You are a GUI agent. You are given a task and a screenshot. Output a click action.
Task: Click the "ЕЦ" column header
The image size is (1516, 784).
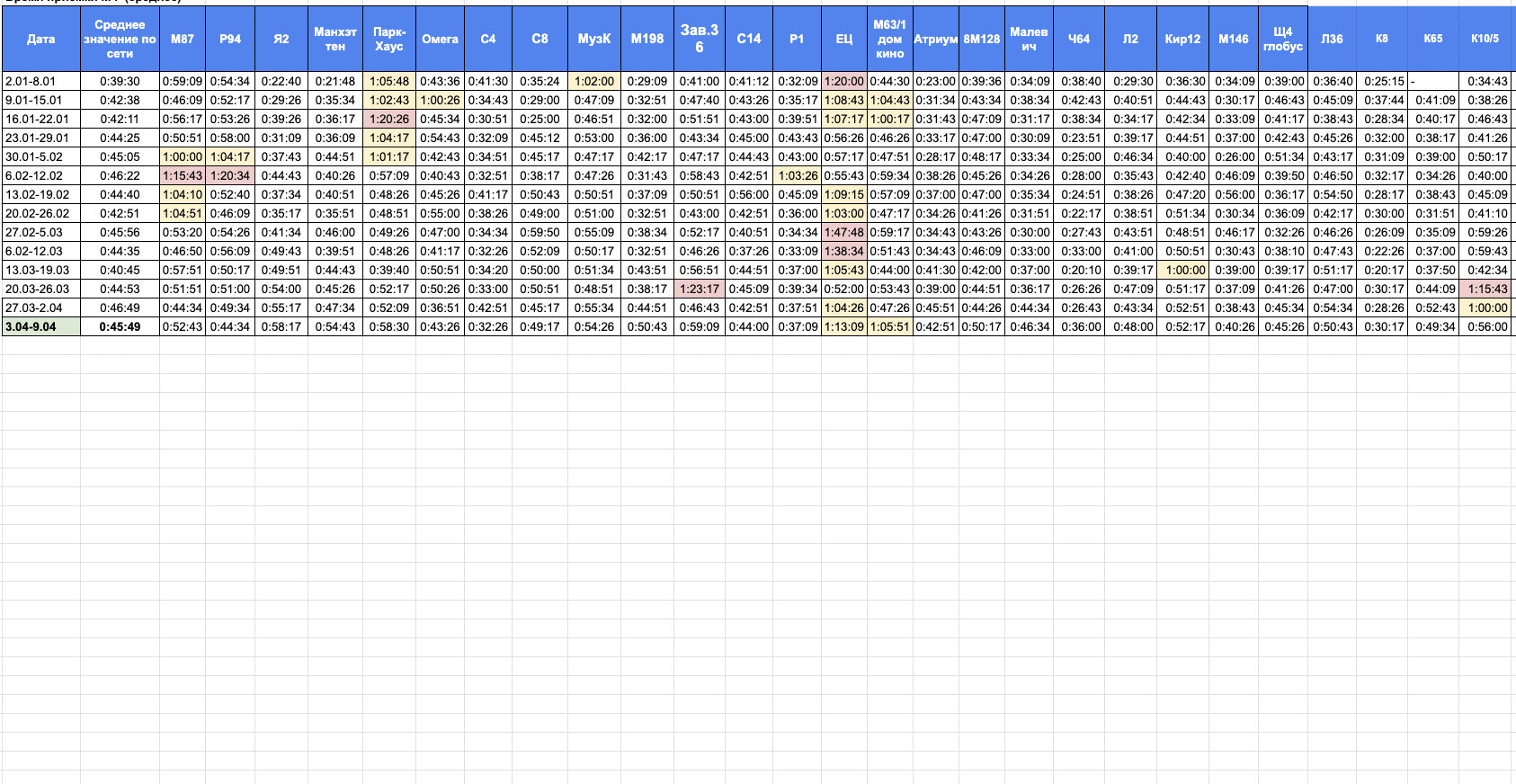point(844,39)
